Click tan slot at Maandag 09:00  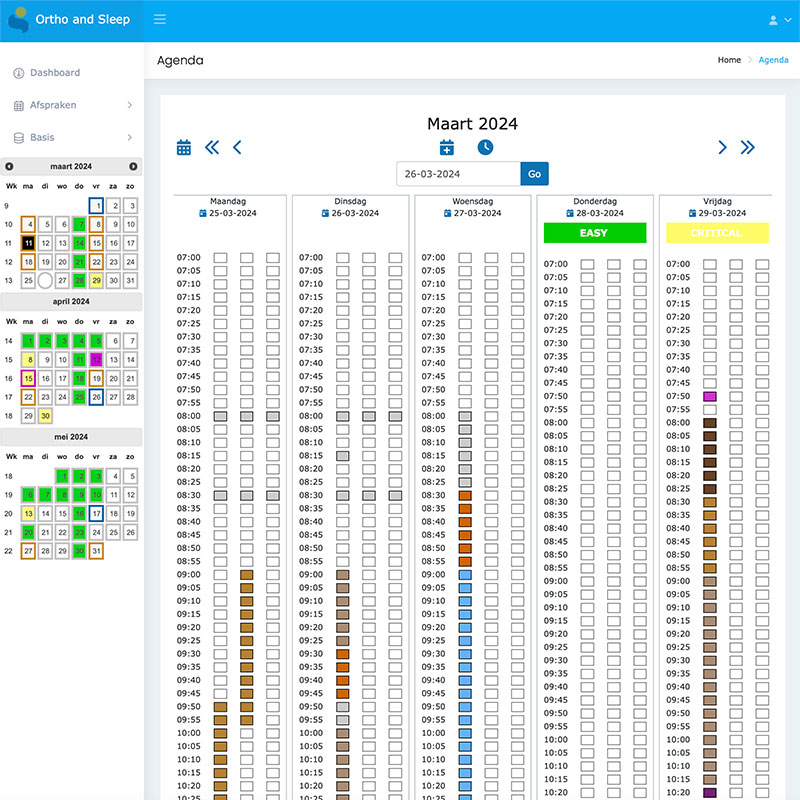pos(246,574)
